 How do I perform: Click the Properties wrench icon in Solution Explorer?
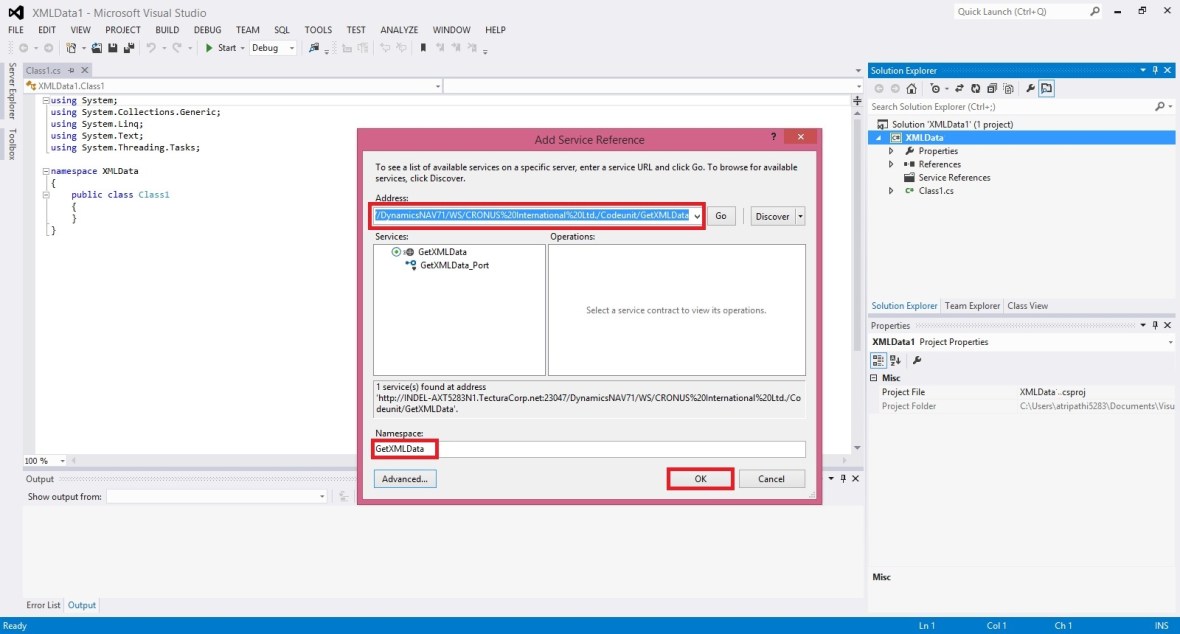(1029, 88)
